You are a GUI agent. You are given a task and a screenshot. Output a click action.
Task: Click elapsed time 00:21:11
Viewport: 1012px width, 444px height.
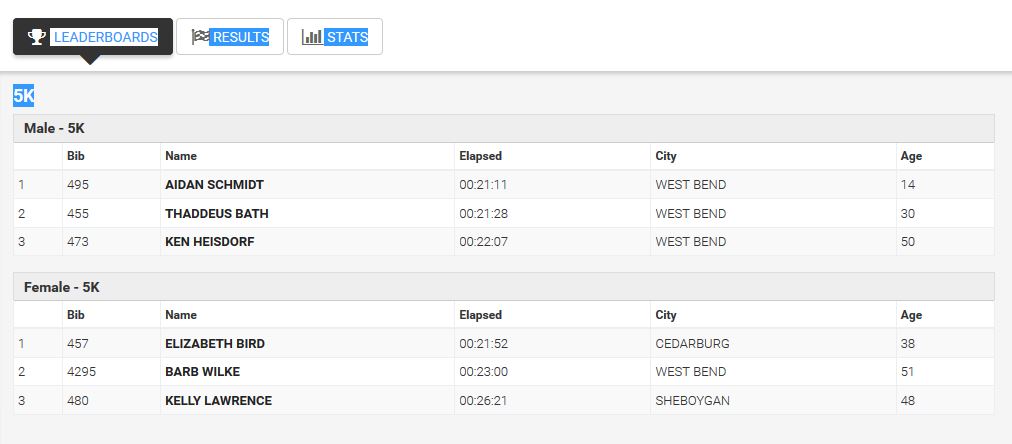(483, 185)
